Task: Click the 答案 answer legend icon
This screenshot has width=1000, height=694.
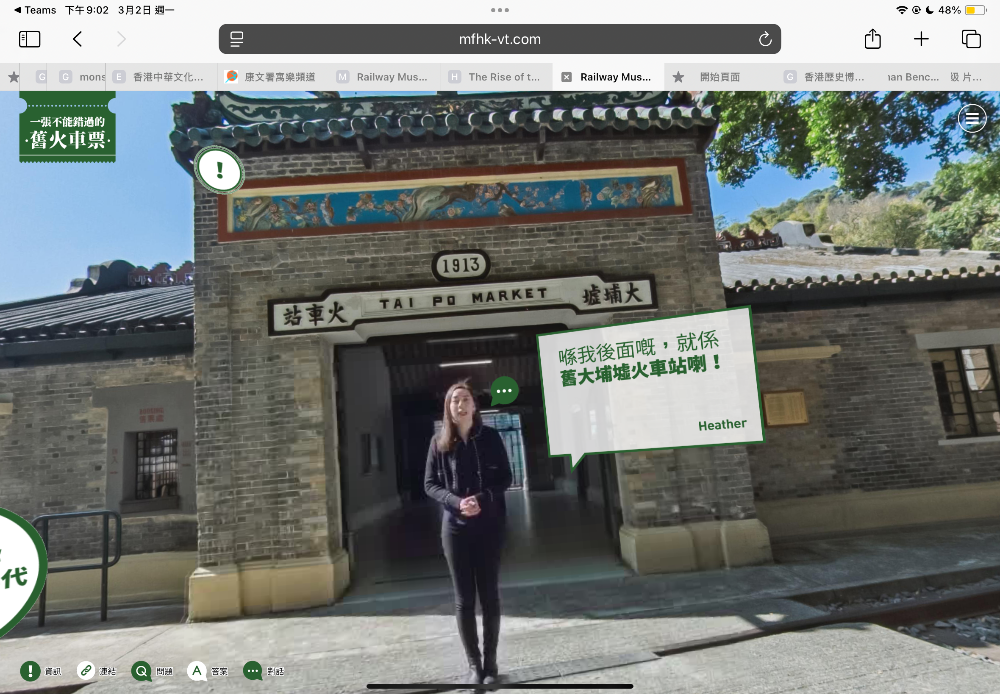Action: (197, 671)
